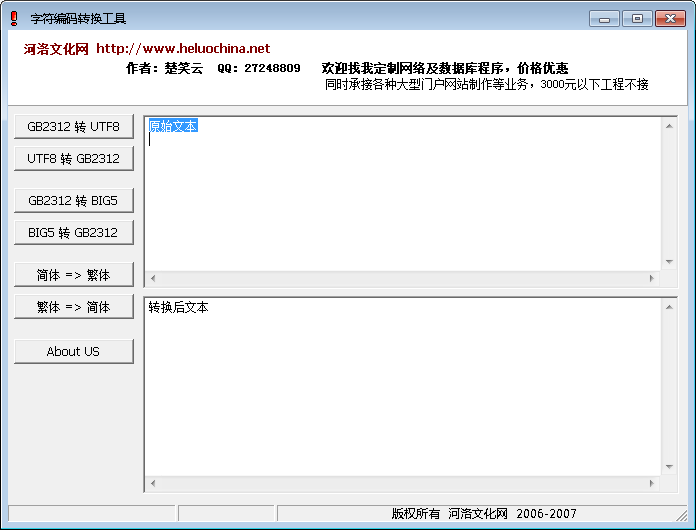Minimize the 字符编码转换工具 window
Screen dimensions: 696x530
[604, 19]
